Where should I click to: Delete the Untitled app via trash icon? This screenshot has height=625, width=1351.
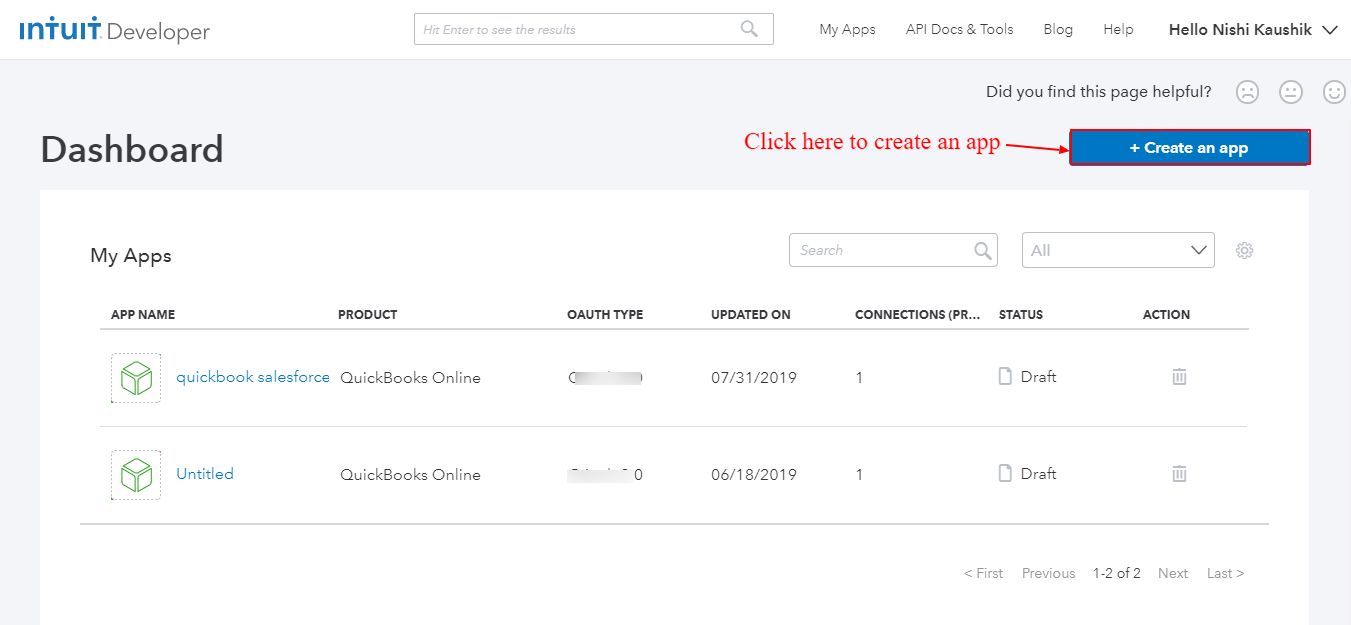coord(1179,474)
